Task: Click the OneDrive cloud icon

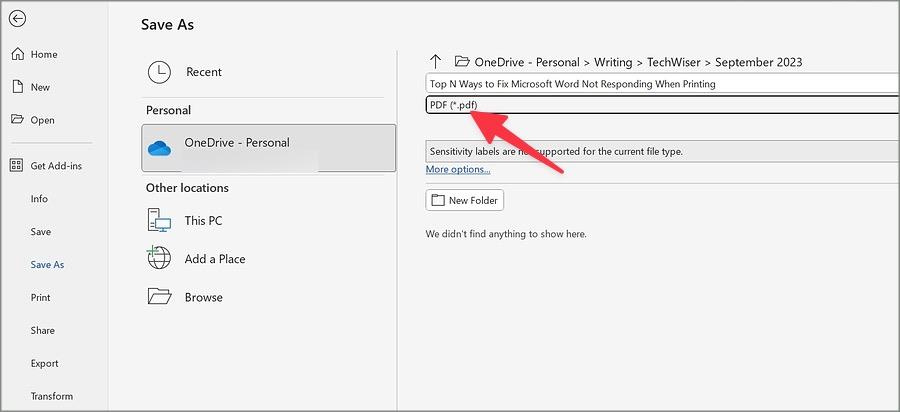Action: tap(159, 149)
